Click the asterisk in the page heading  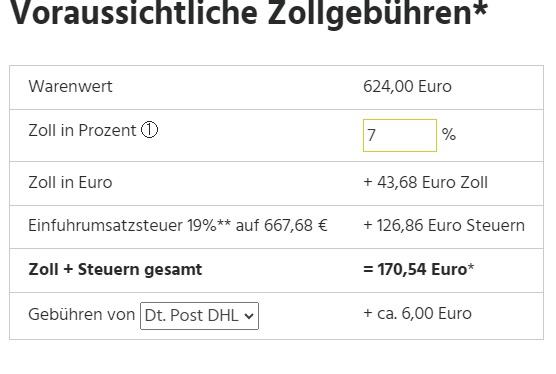(480, 8)
